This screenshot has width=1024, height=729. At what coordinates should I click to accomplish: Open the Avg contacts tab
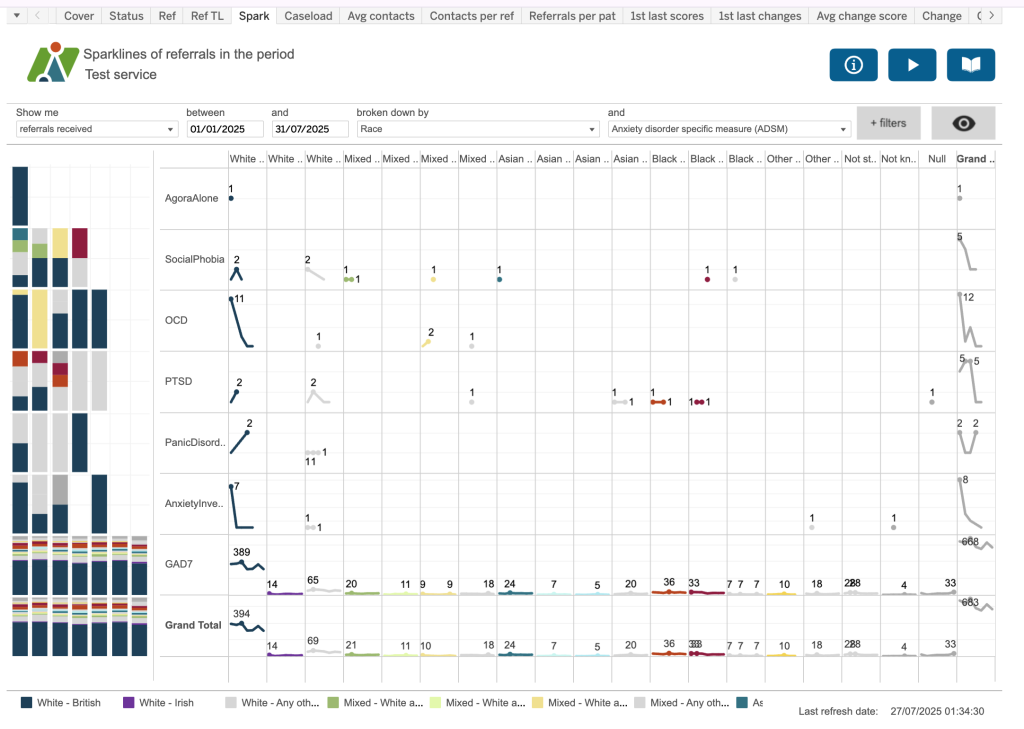tap(378, 16)
